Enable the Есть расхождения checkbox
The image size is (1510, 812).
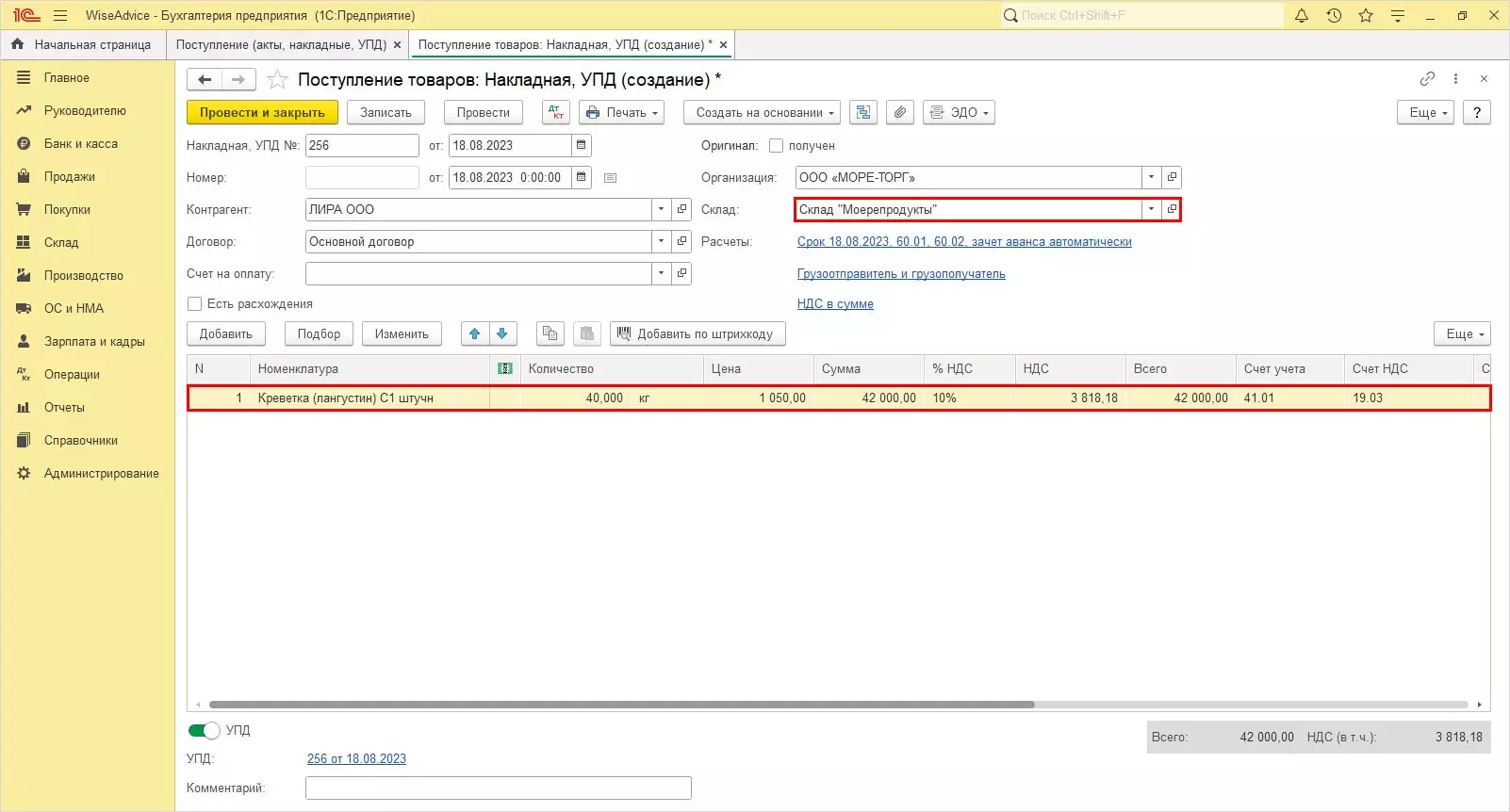(195, 304)
